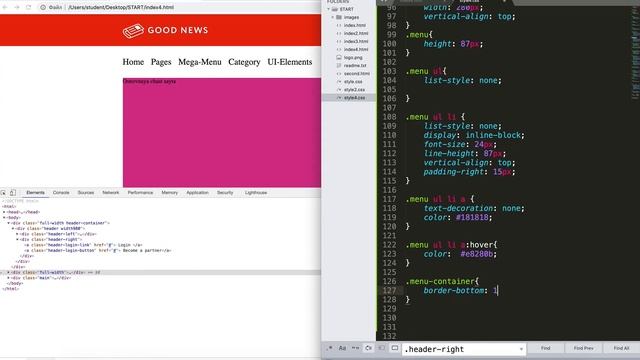The image size is (640, 360).
Task: Expand the main div in DOM tree
Action: click(9, 278)
